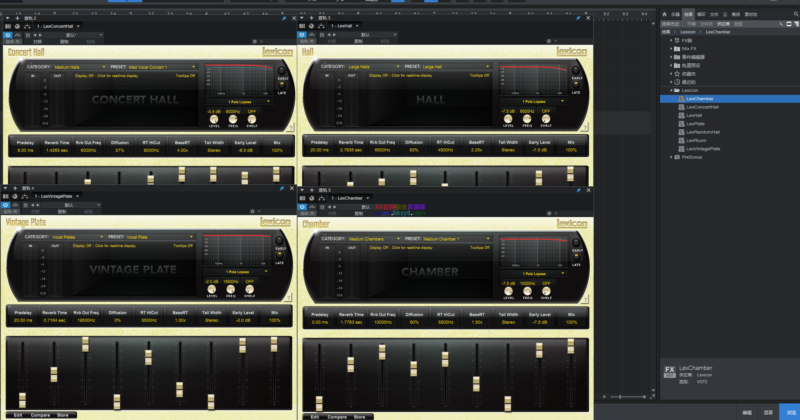
Task: Click Display Off realtime display text in Chamber
Action: (x=401, y=248)
